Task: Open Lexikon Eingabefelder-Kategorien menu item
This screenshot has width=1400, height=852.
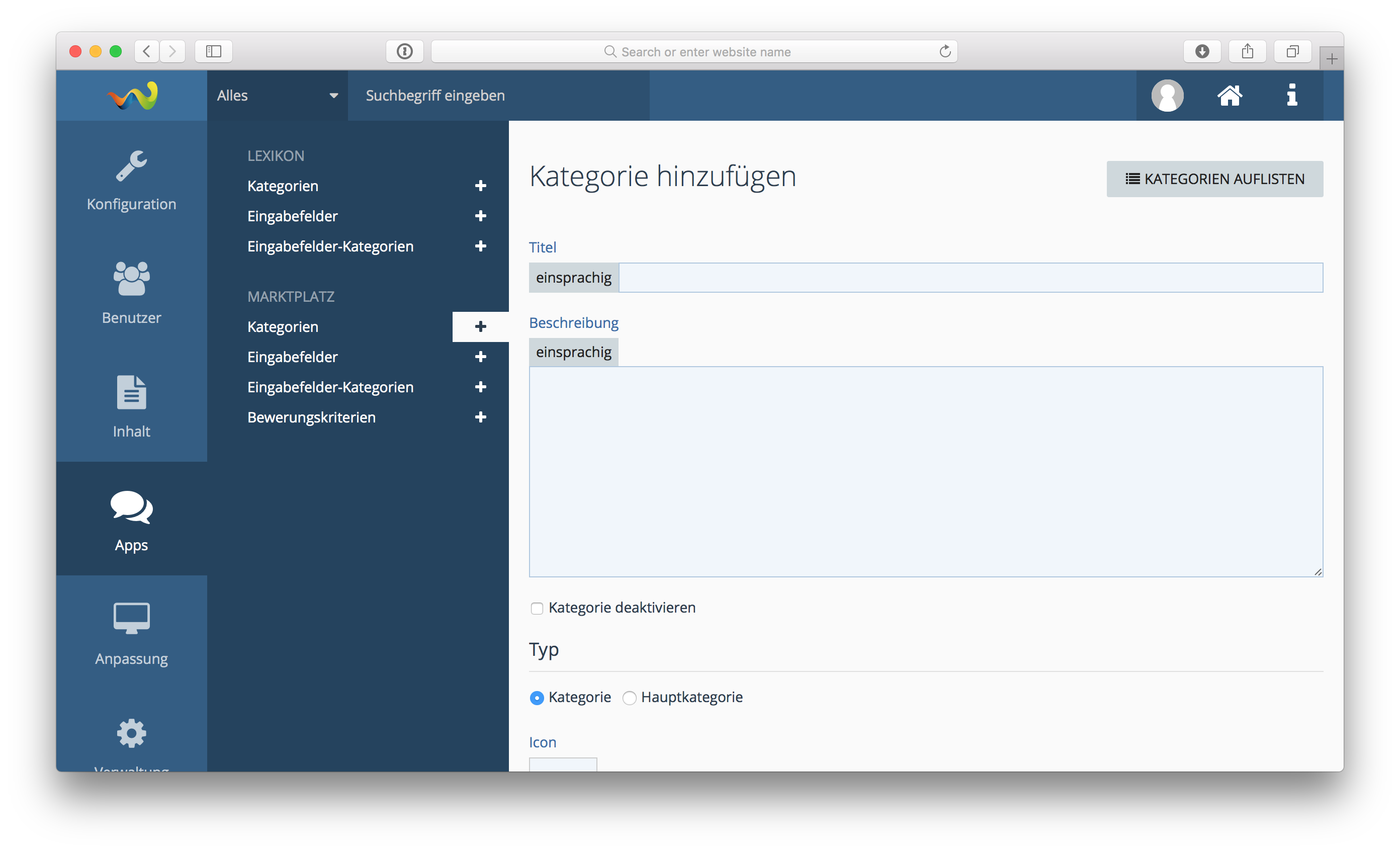Action: pyautogui.click(x=330, y=246)
